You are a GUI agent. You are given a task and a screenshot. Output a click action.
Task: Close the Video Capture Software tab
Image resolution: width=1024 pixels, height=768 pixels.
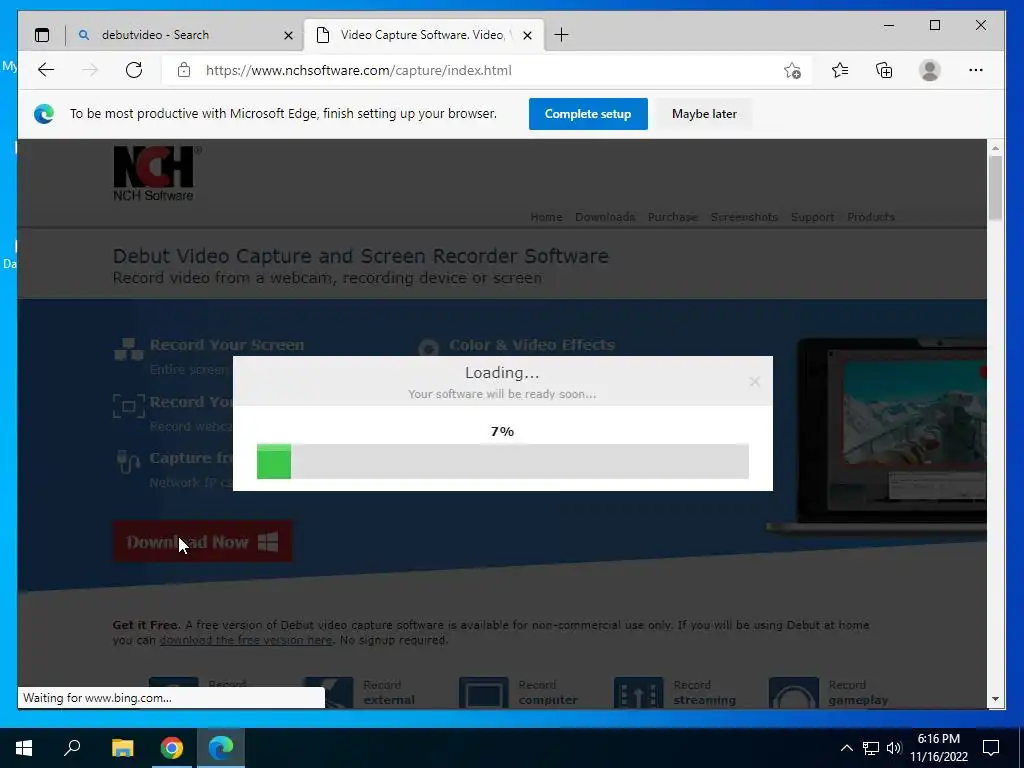point(528,35)
